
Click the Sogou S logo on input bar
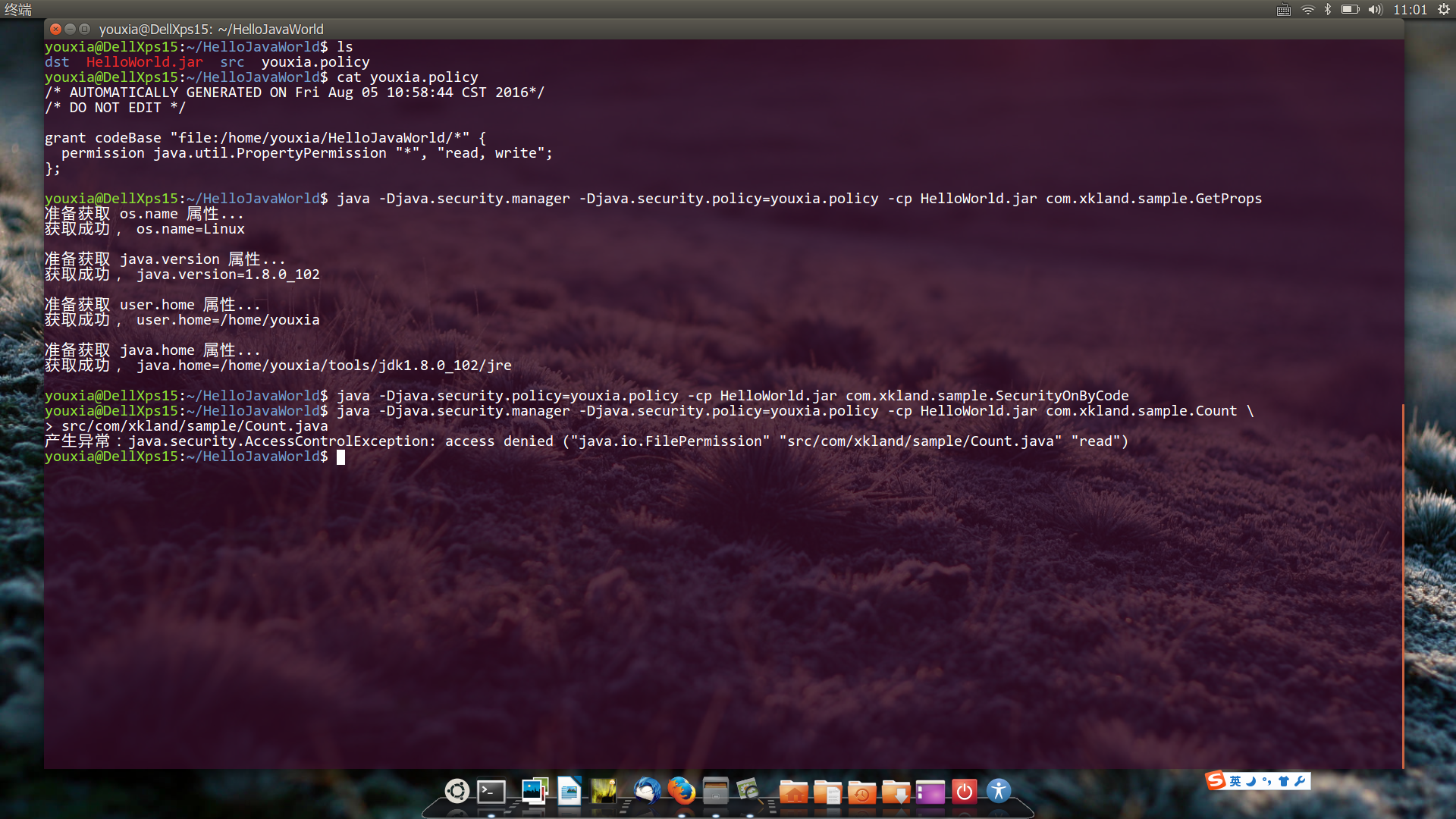[x=1216, y=780]
